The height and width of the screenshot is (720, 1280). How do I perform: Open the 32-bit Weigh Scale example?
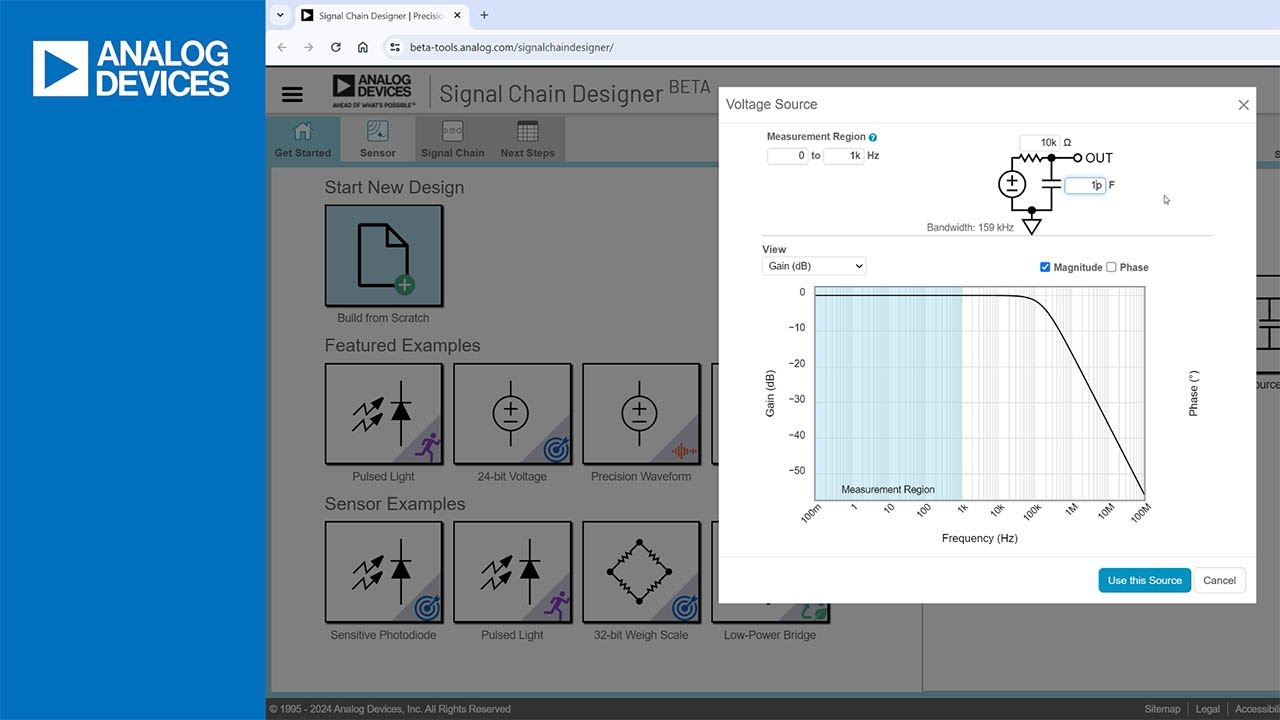pyautogui.click(x=641, y=572)
